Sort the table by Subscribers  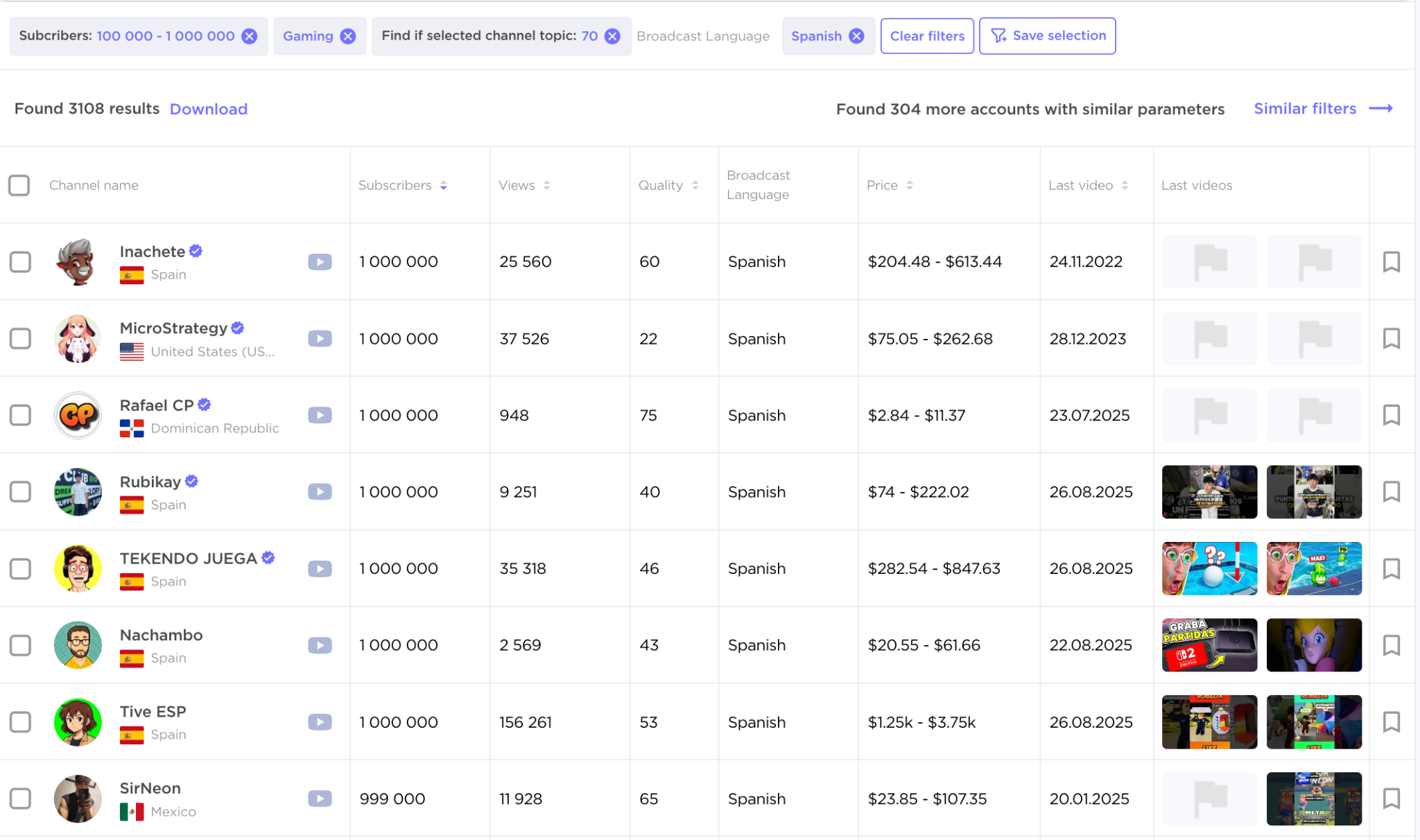[443, 185]
